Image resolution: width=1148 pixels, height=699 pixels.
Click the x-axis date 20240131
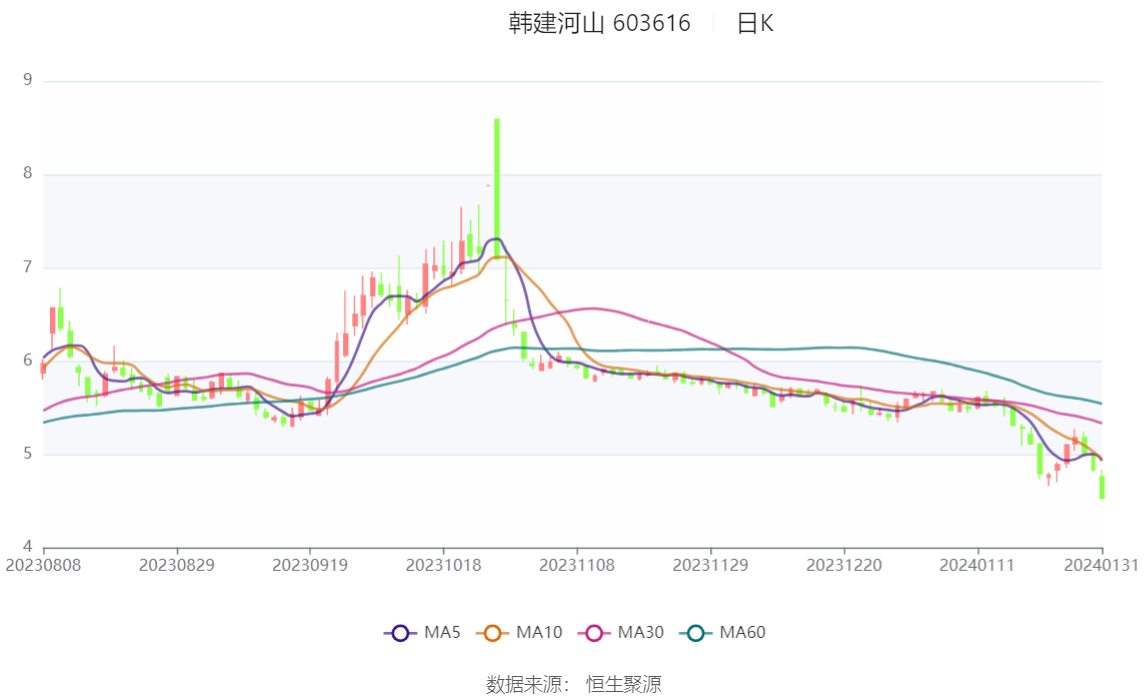coord(1101,565)
